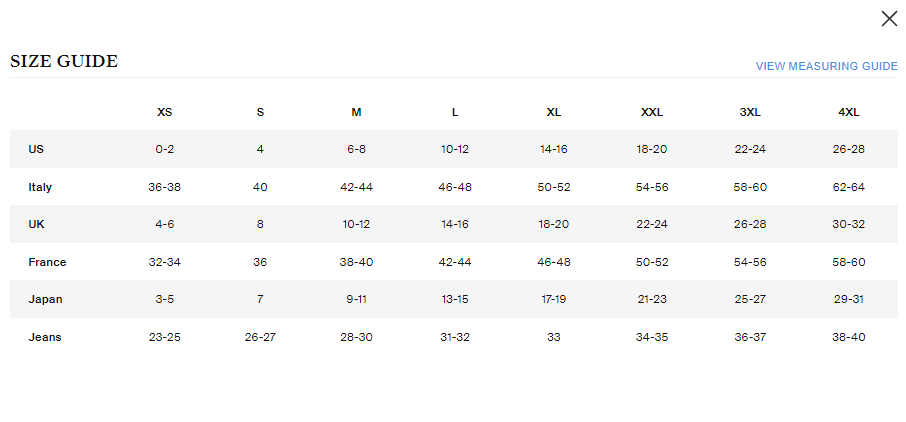Select Jeans size 33 cell
The image size is (906, 422).
[x=553, y=337]
